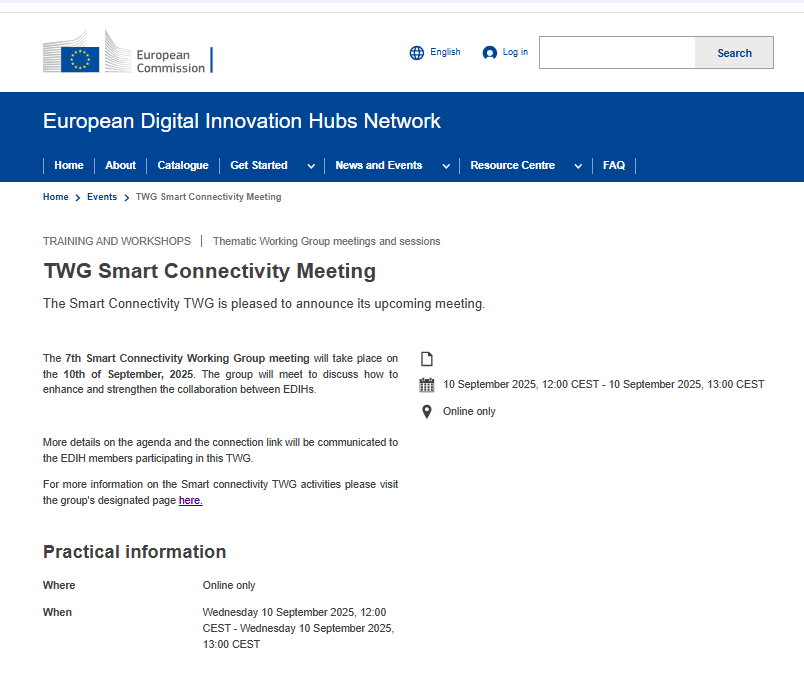Click the globe language icon
The image size is (804, 684).
pos(417,53)
